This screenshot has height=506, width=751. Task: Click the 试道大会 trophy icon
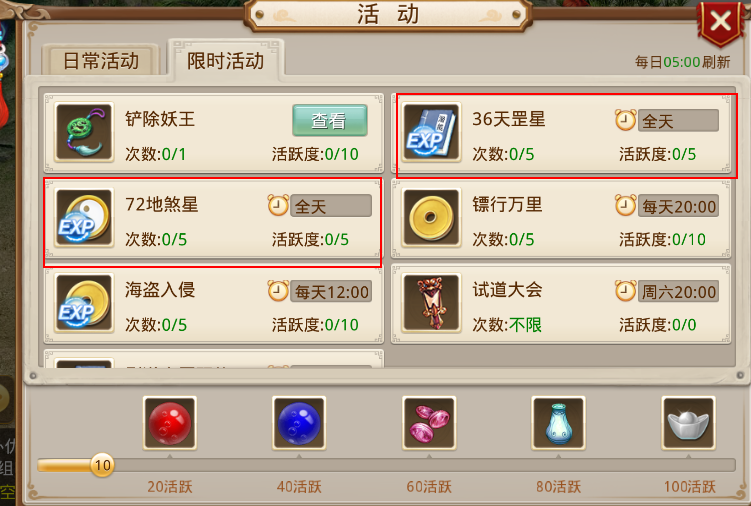pos(431,303)
